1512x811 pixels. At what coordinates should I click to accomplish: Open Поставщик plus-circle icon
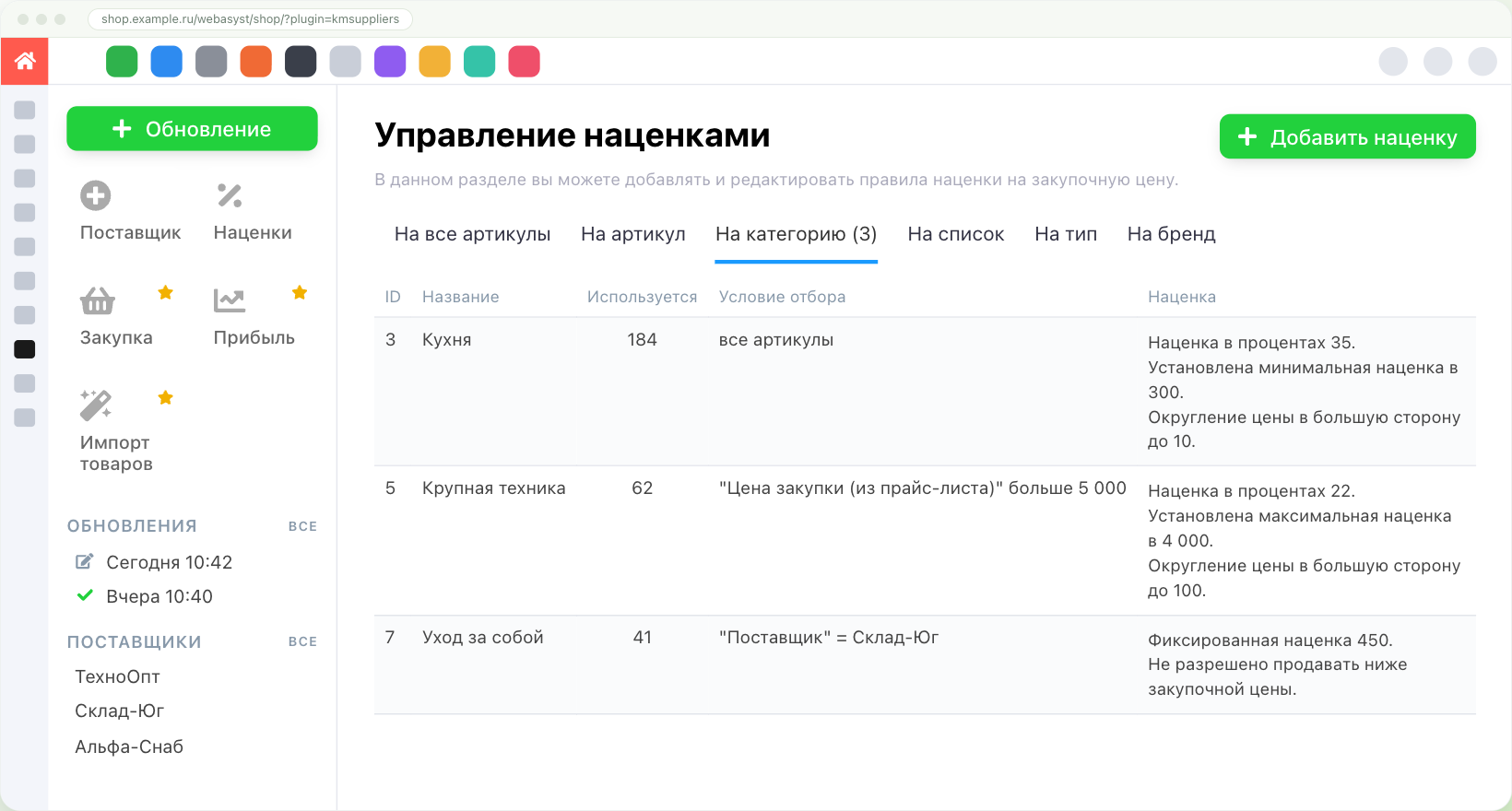click(x=96, y=195)
